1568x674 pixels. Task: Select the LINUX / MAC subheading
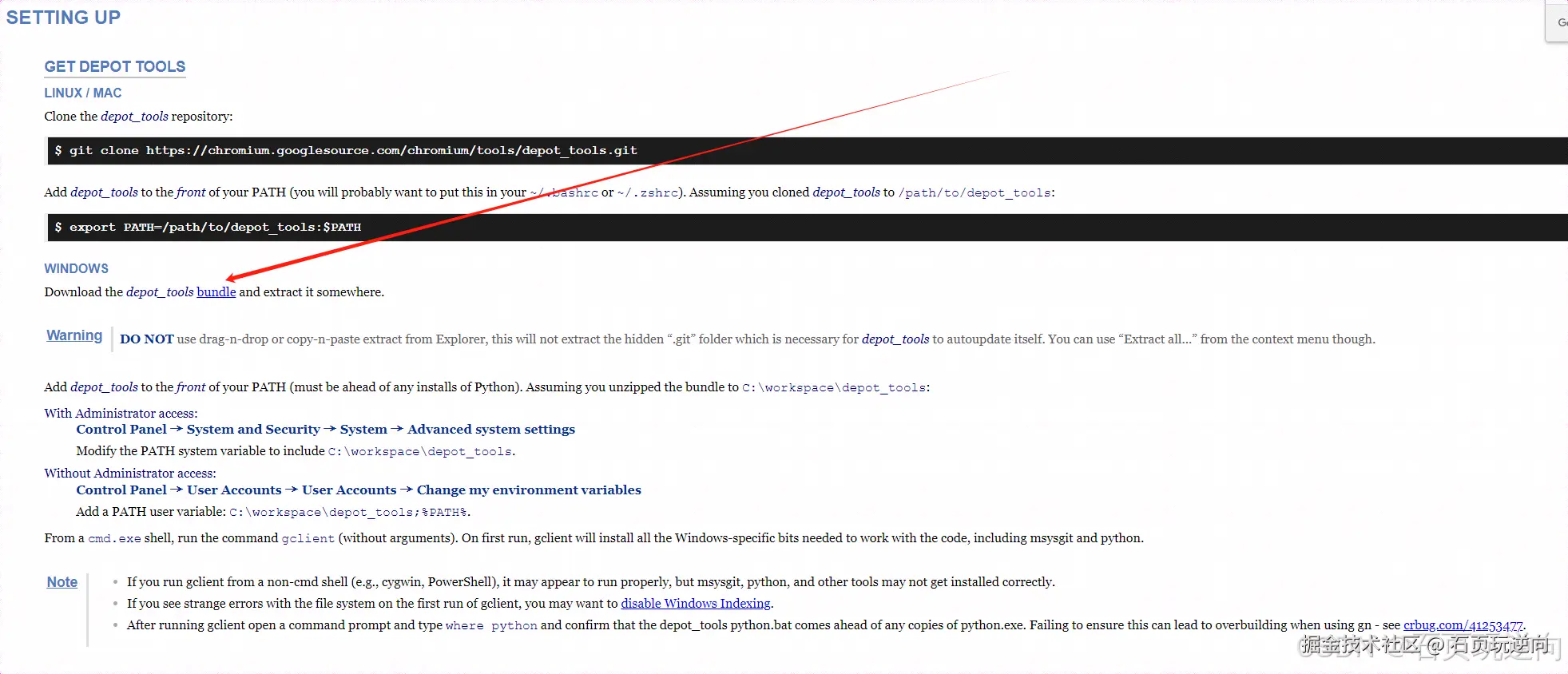(83, 93)
